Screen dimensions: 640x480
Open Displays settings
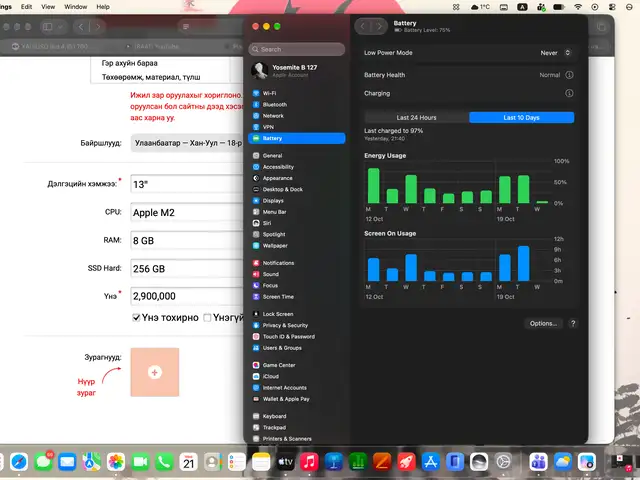click(297, 201)
